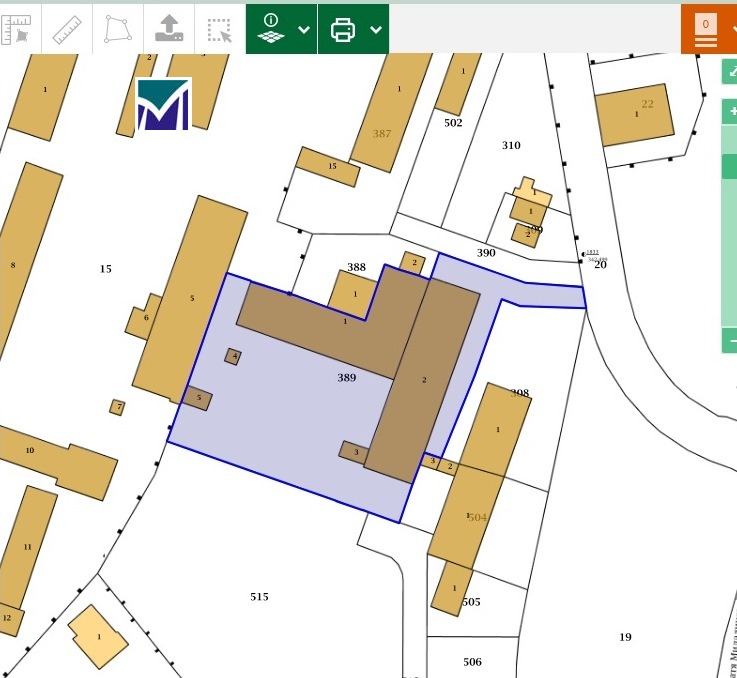Click the full extent map button

(731, 72)
